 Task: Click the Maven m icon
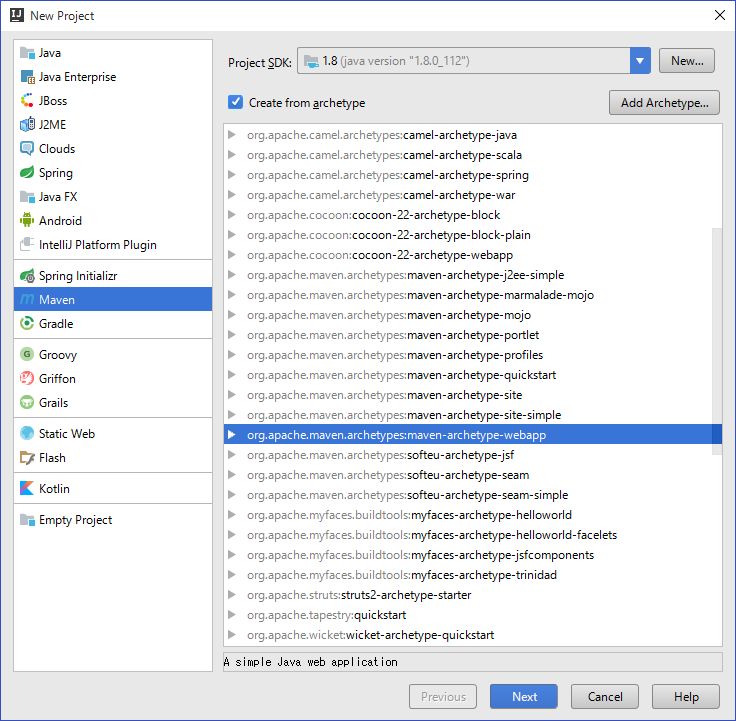tap(27, 299)
